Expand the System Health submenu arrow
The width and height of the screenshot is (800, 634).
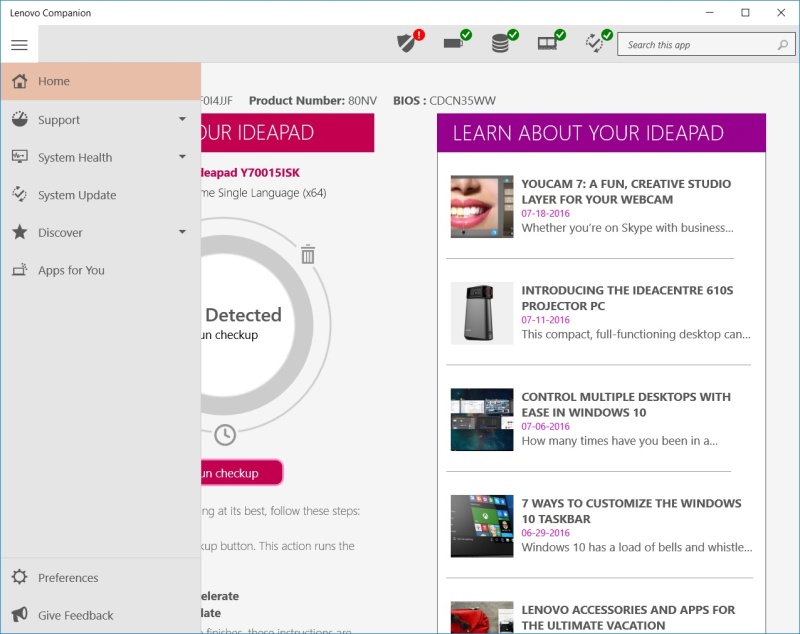[182, 157]
